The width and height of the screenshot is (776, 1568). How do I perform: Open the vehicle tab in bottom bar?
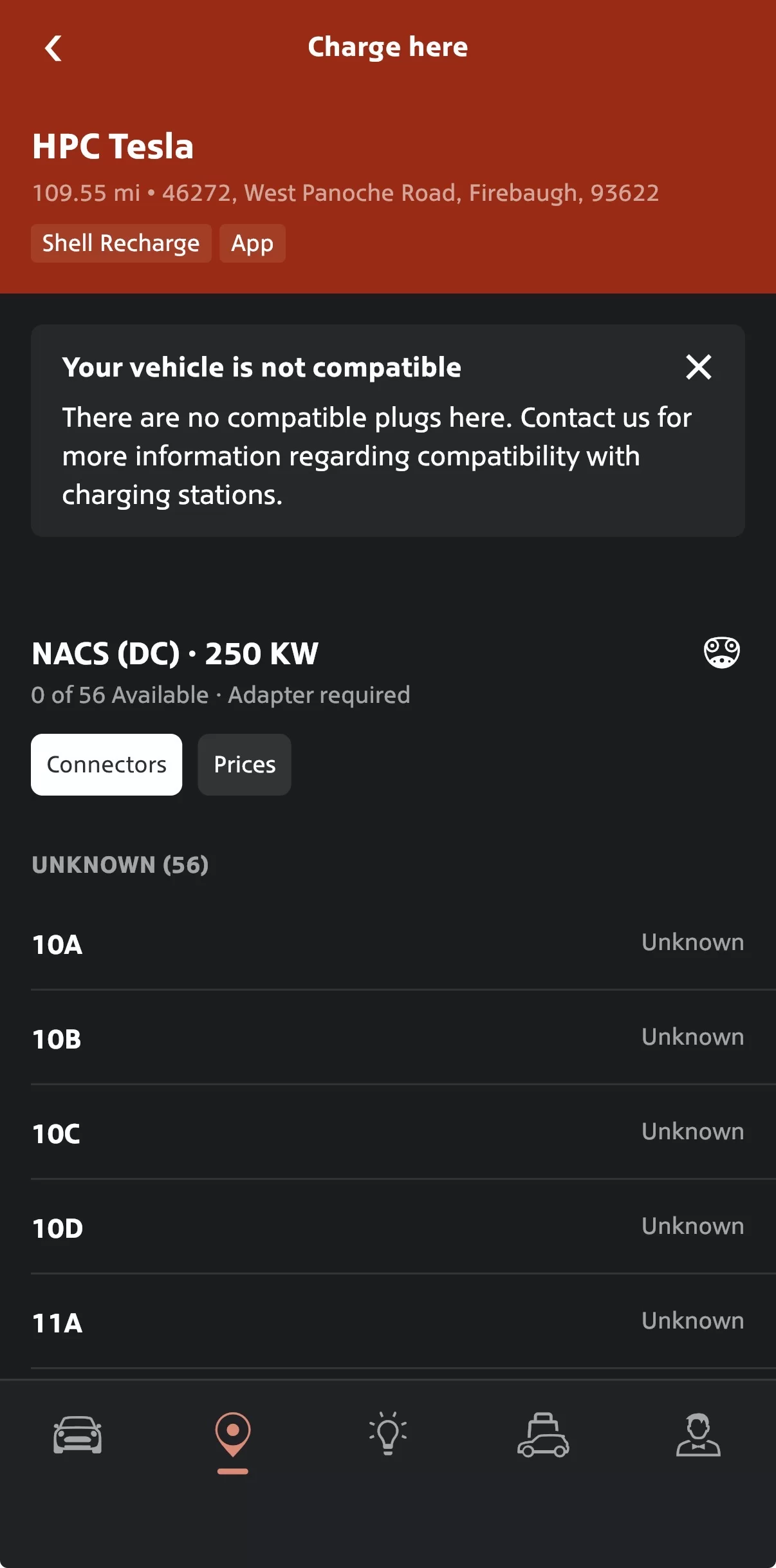pyautogui.click(x=77, y=1435)
